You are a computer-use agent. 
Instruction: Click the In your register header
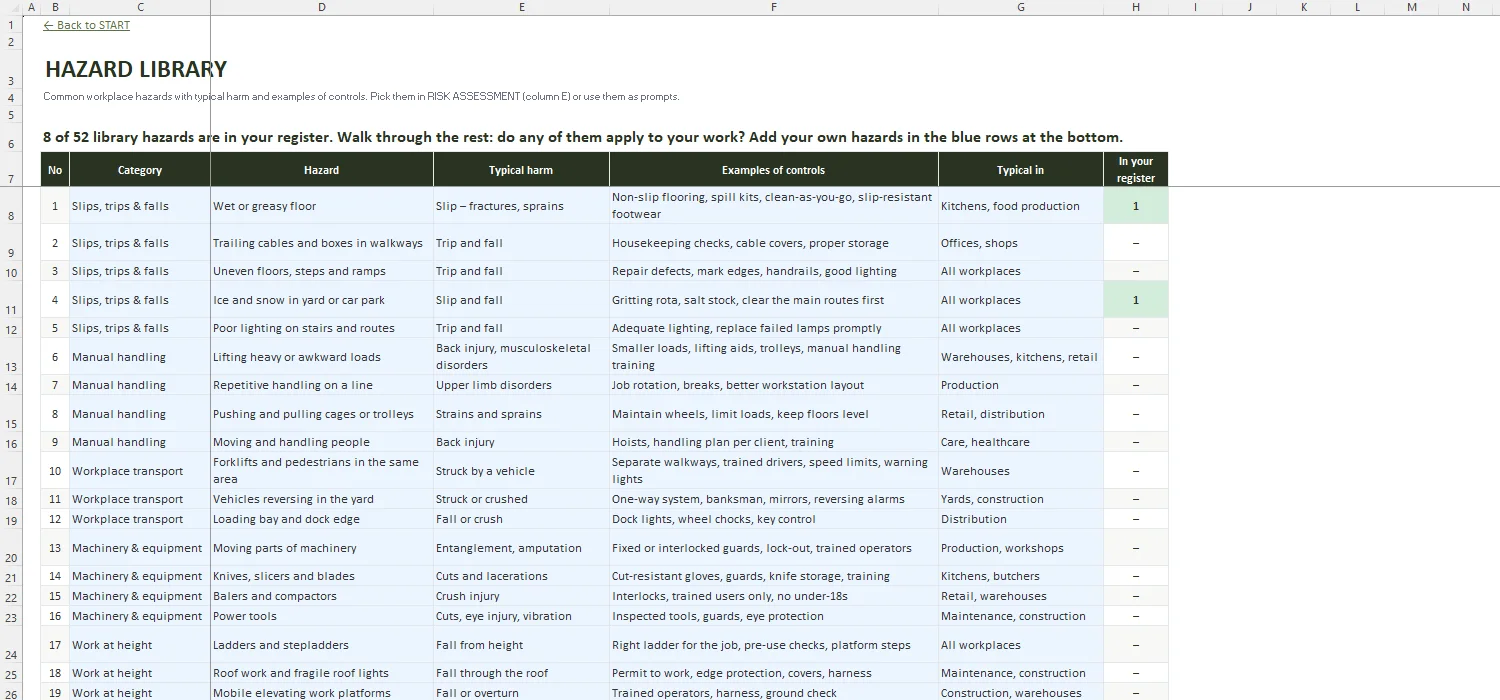[1136, 170]
